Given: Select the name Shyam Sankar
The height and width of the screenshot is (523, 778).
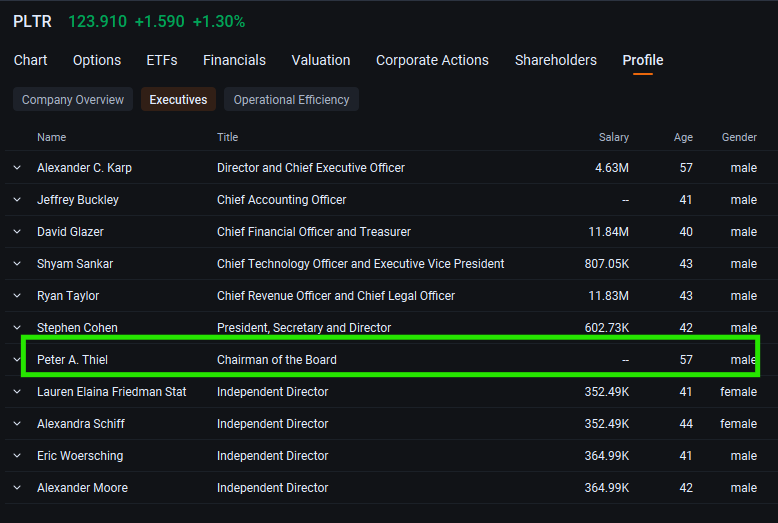Looking at the screenshot, I should [x=75, y=263].
